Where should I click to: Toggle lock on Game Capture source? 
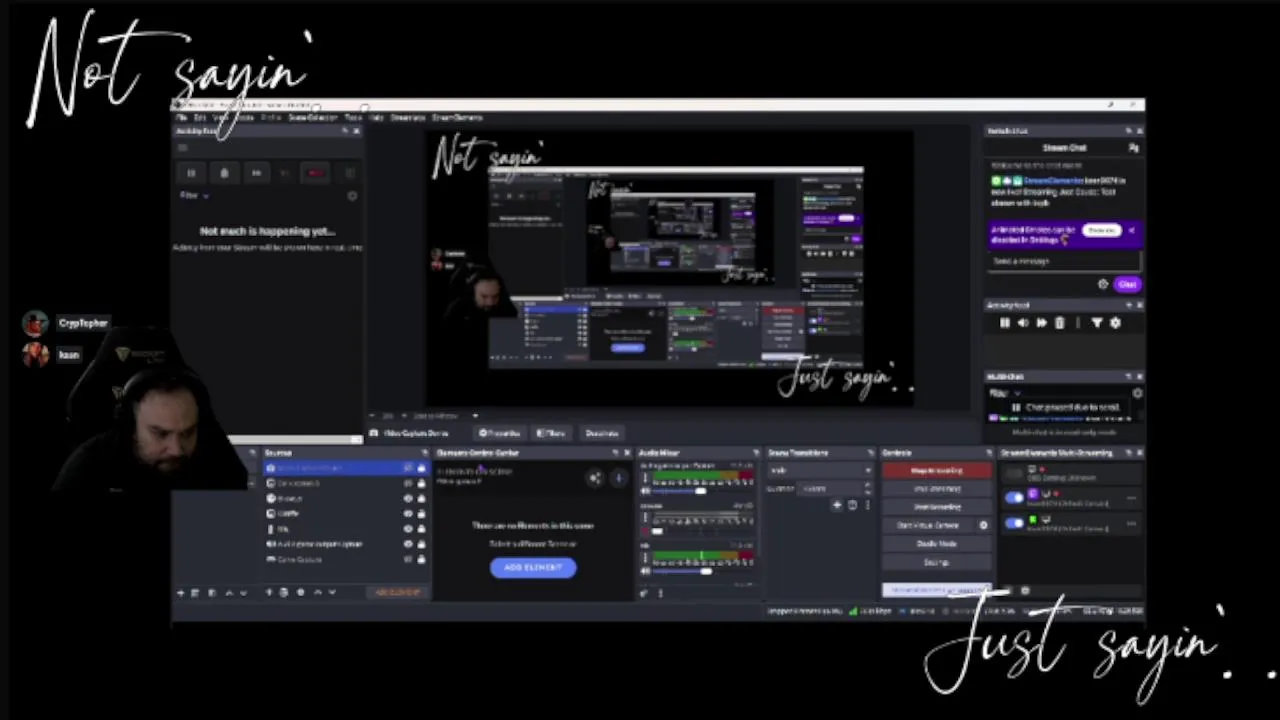pyautogui.click(x=421, y=559)
